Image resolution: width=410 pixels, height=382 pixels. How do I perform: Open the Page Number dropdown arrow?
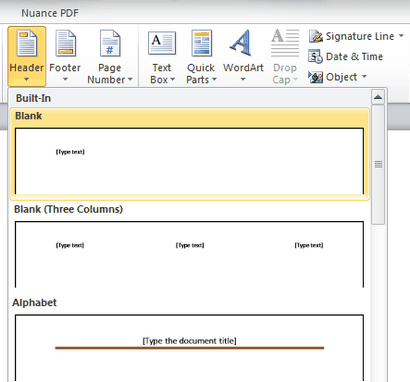pyautogui.click(x=130, y=79)
